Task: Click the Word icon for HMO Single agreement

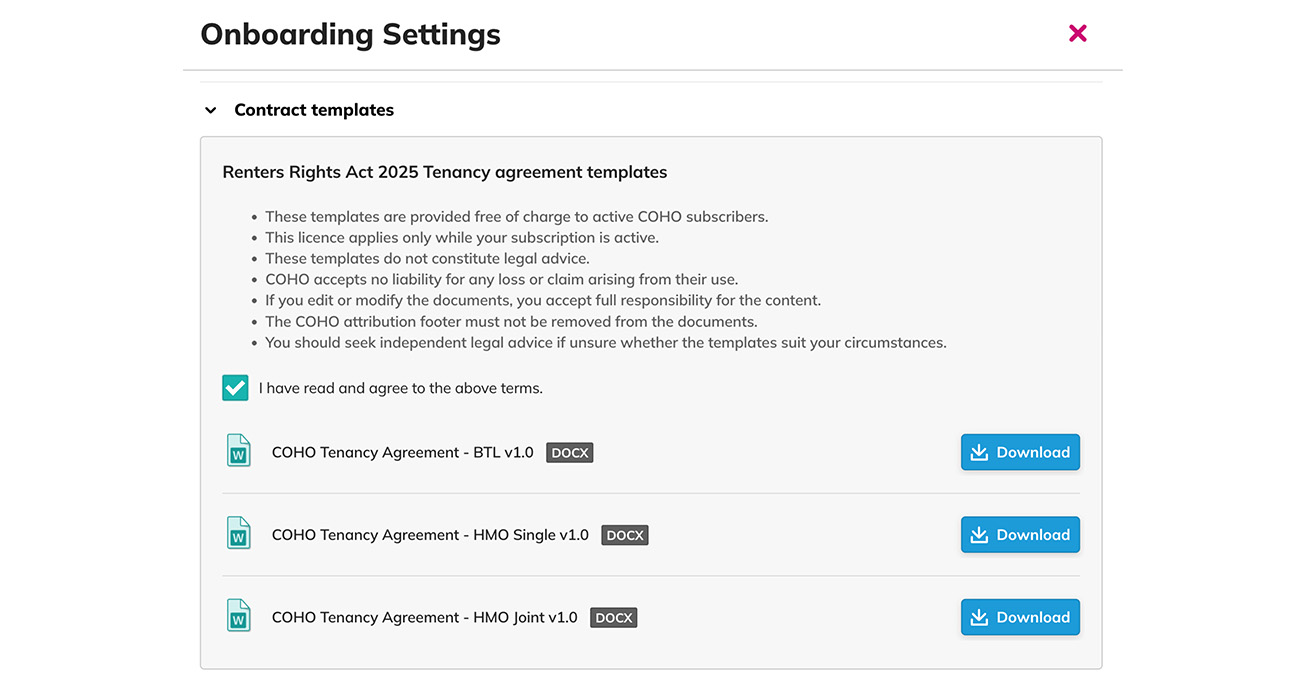Action: [x=238, y=533]
